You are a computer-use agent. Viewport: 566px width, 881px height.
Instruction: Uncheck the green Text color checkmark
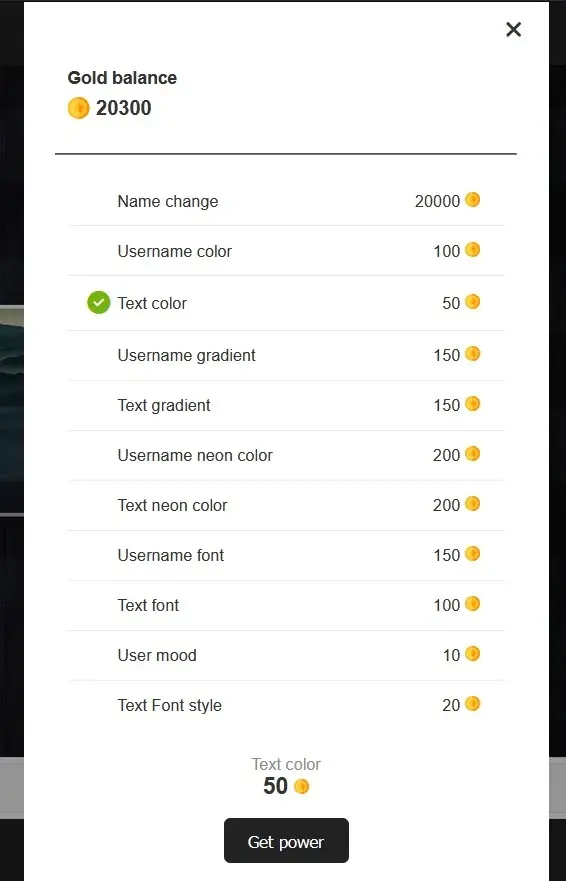98,302
